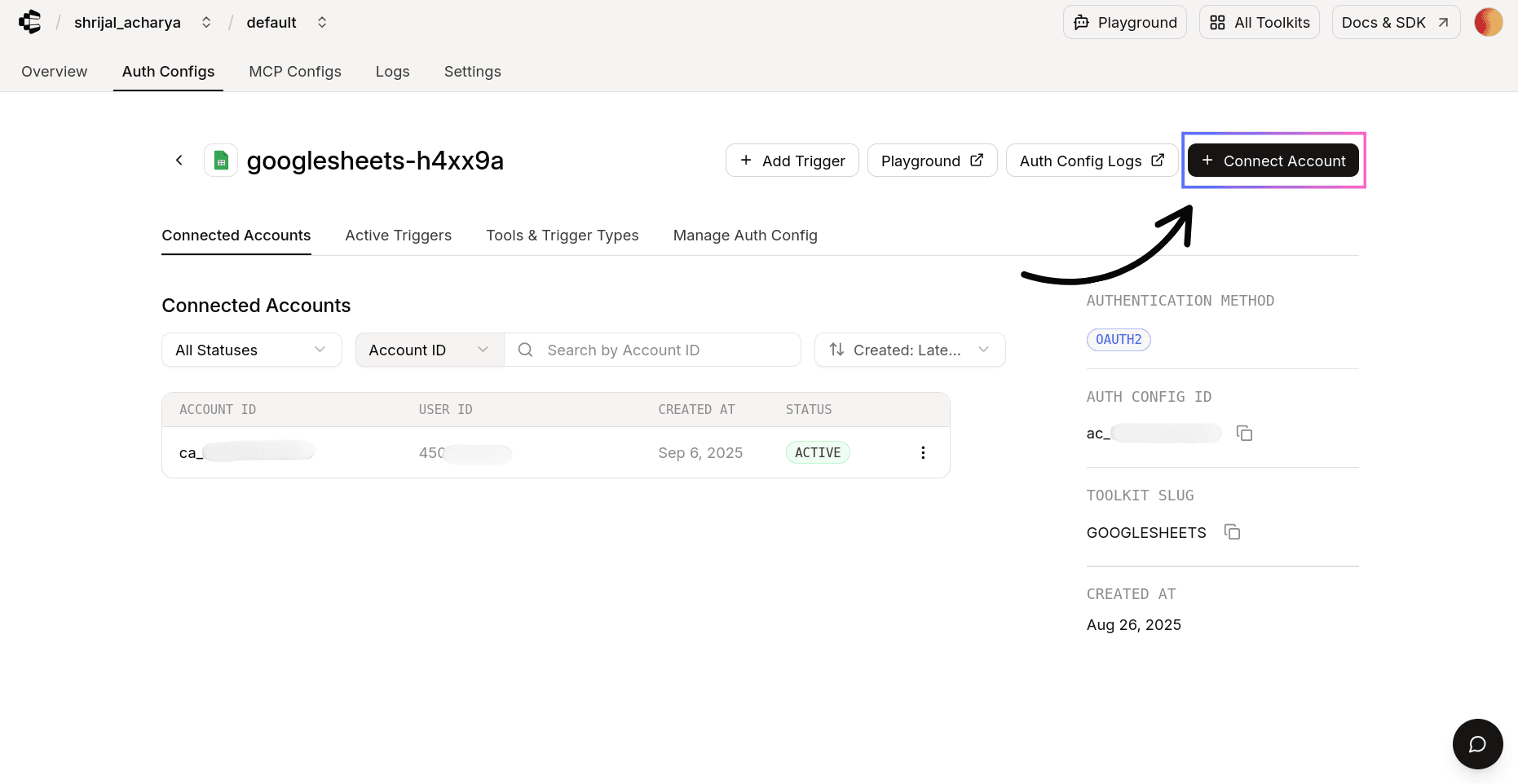Image resolution: width=1518 pixels, height=784 pixels.
Task: Click the external link icon on Auth Config Logs
Action: pos(1158,160)
